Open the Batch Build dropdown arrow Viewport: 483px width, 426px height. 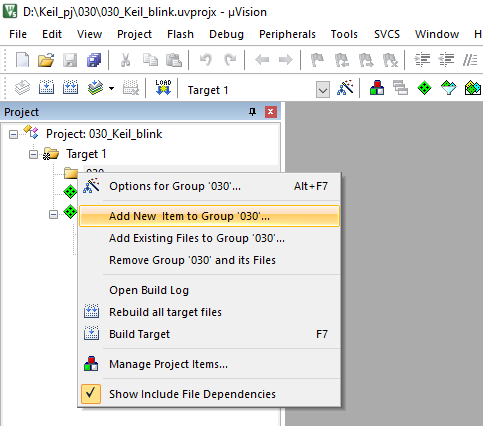111,88
